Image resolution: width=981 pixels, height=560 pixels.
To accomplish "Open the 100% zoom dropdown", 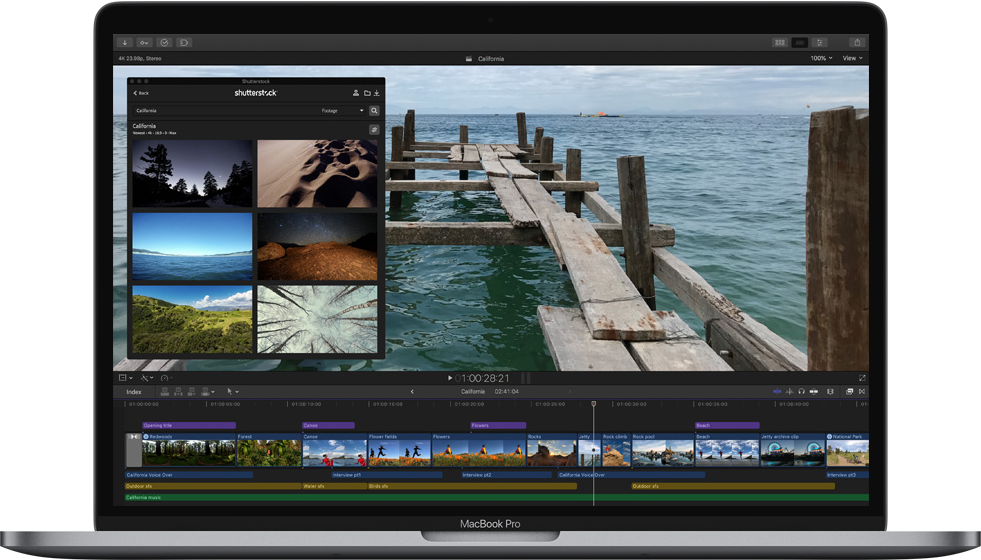I will click(x=821, y=59).
